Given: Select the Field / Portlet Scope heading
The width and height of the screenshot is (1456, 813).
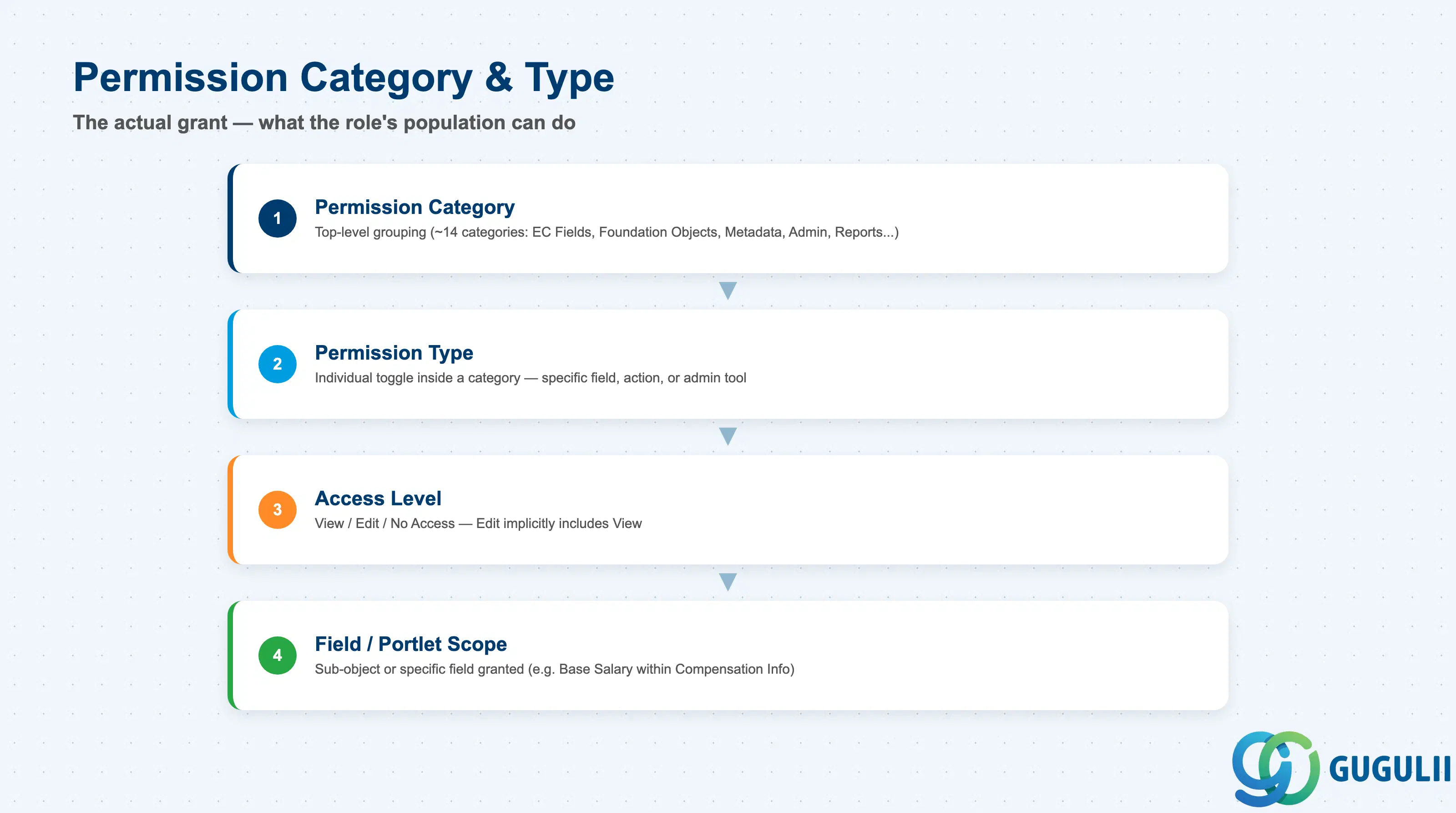Looking at the screenshot, I should 410,644.
